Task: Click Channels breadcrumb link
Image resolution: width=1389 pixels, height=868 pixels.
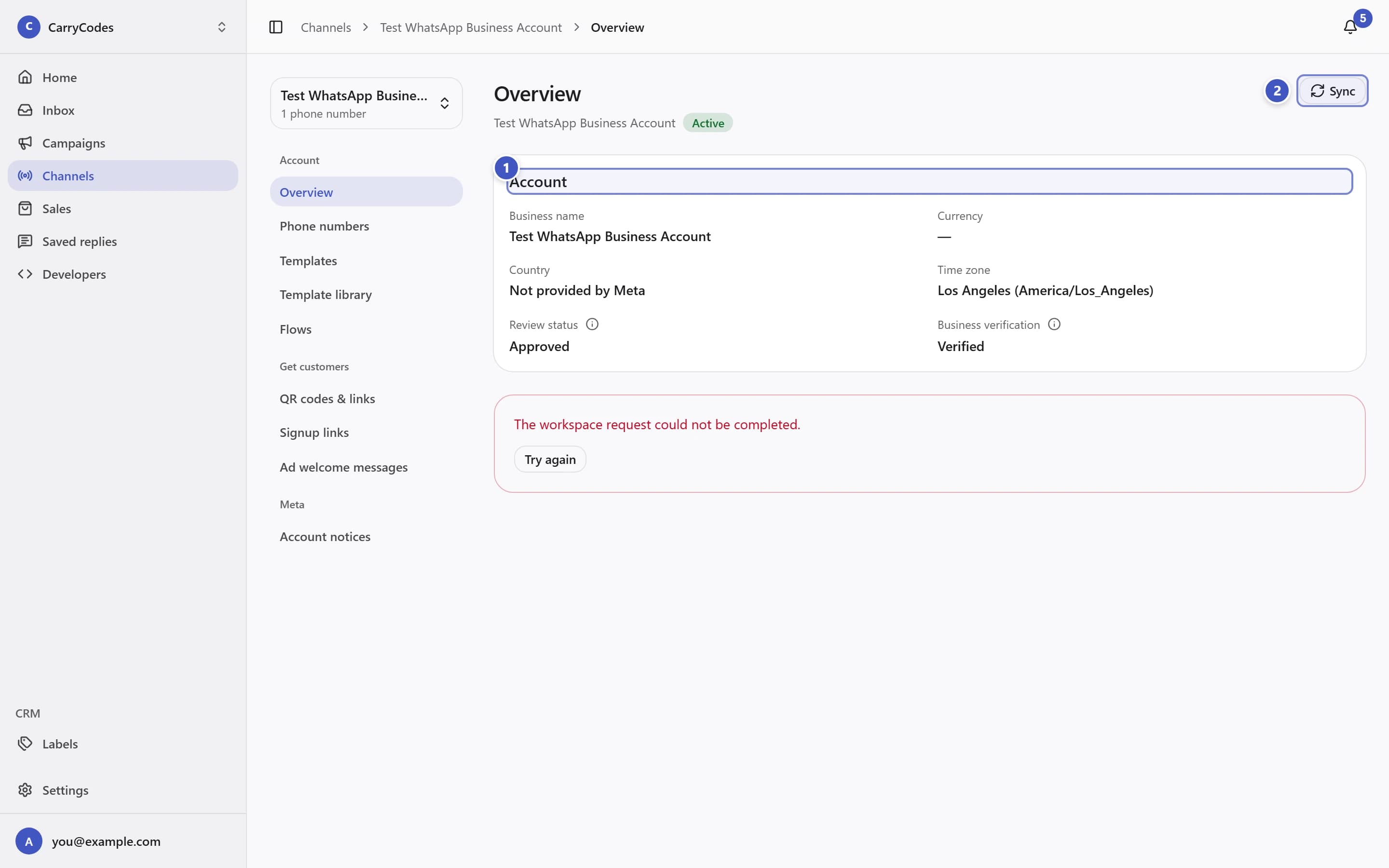Action: pos(326,27)
